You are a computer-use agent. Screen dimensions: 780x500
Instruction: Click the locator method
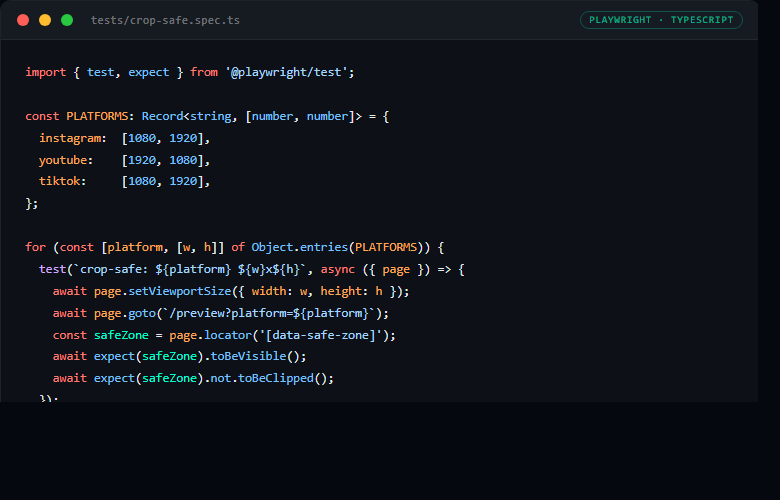pyautogui.click(x=228, y=335)
